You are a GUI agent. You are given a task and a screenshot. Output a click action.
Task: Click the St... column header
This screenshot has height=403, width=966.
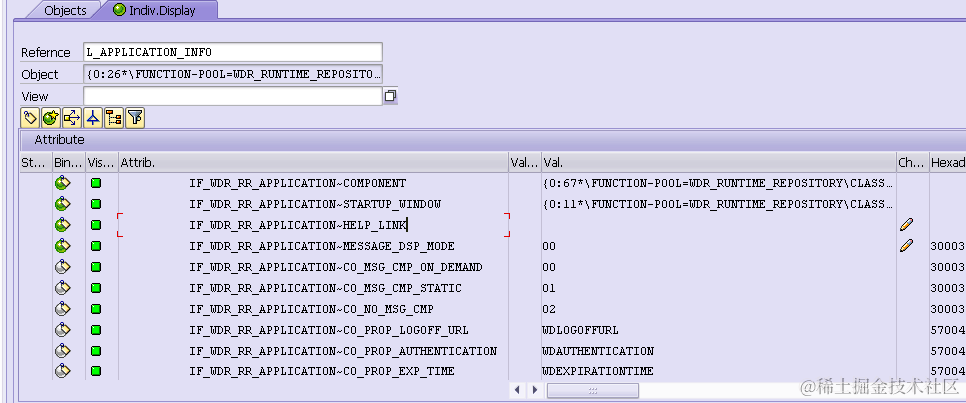(35, 163)
